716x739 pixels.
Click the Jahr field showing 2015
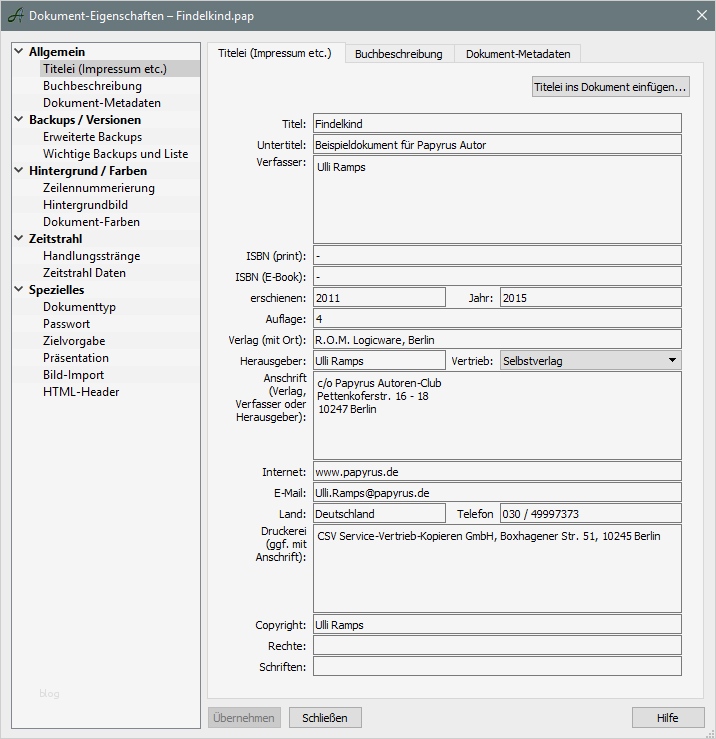(591, 297)
